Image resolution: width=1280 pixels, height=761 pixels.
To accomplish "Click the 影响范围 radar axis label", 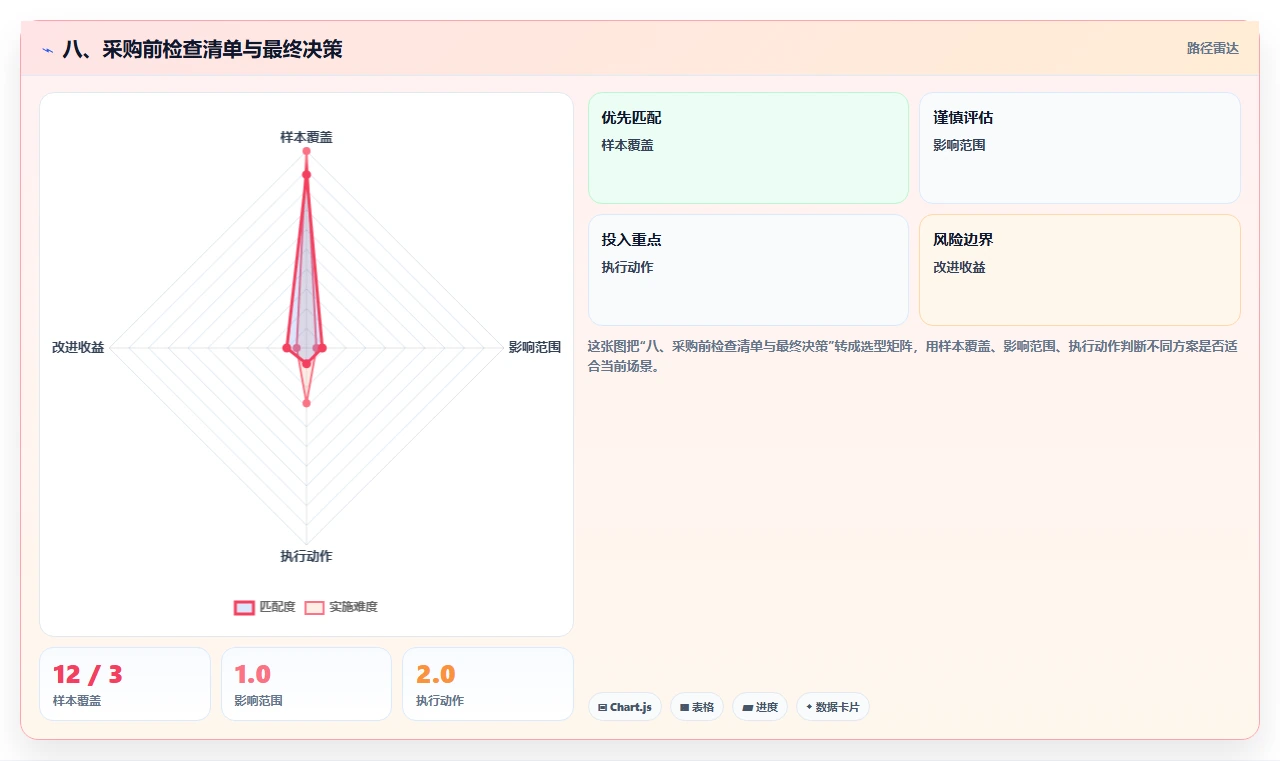I will tap(535, 347).
